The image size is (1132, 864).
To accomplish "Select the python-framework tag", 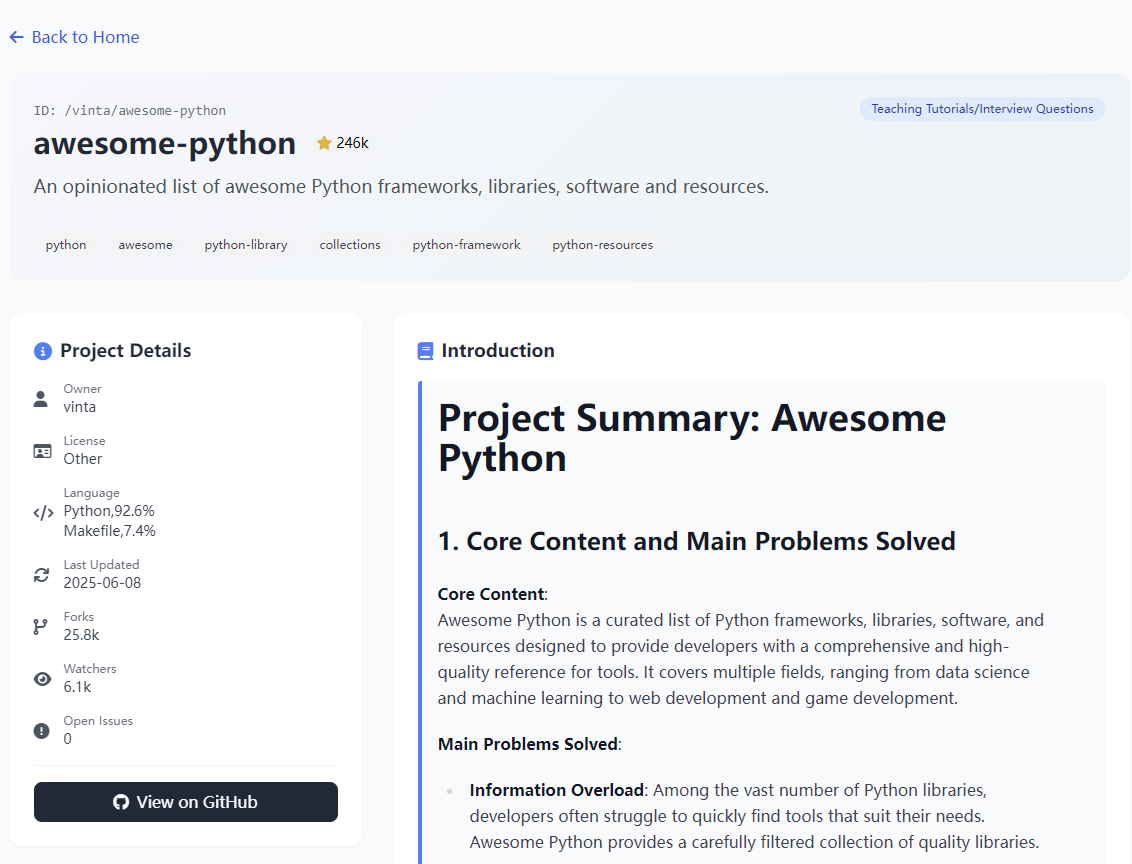I will point(466,245).
